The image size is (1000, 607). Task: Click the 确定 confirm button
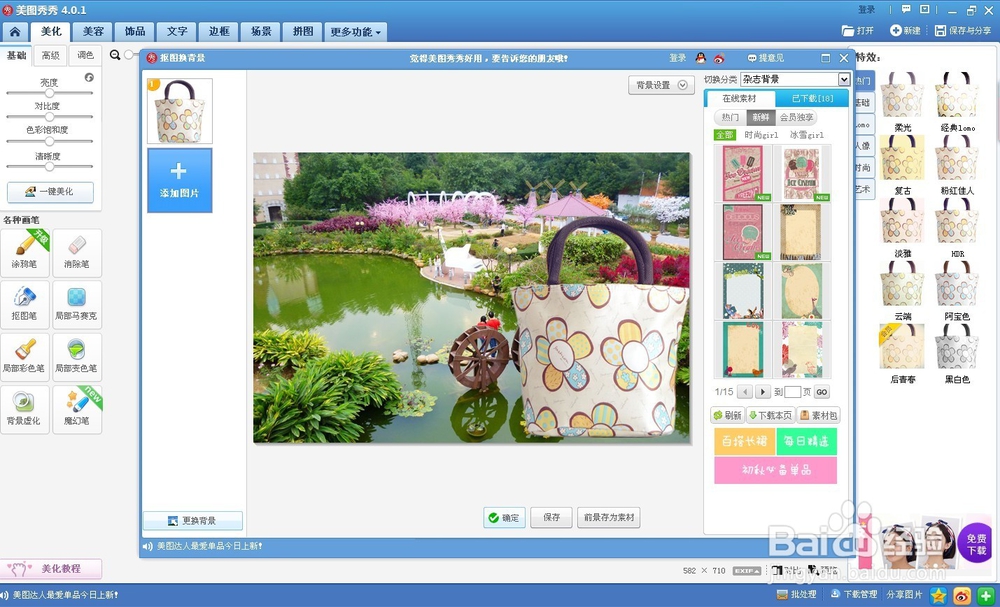point(504,518)
